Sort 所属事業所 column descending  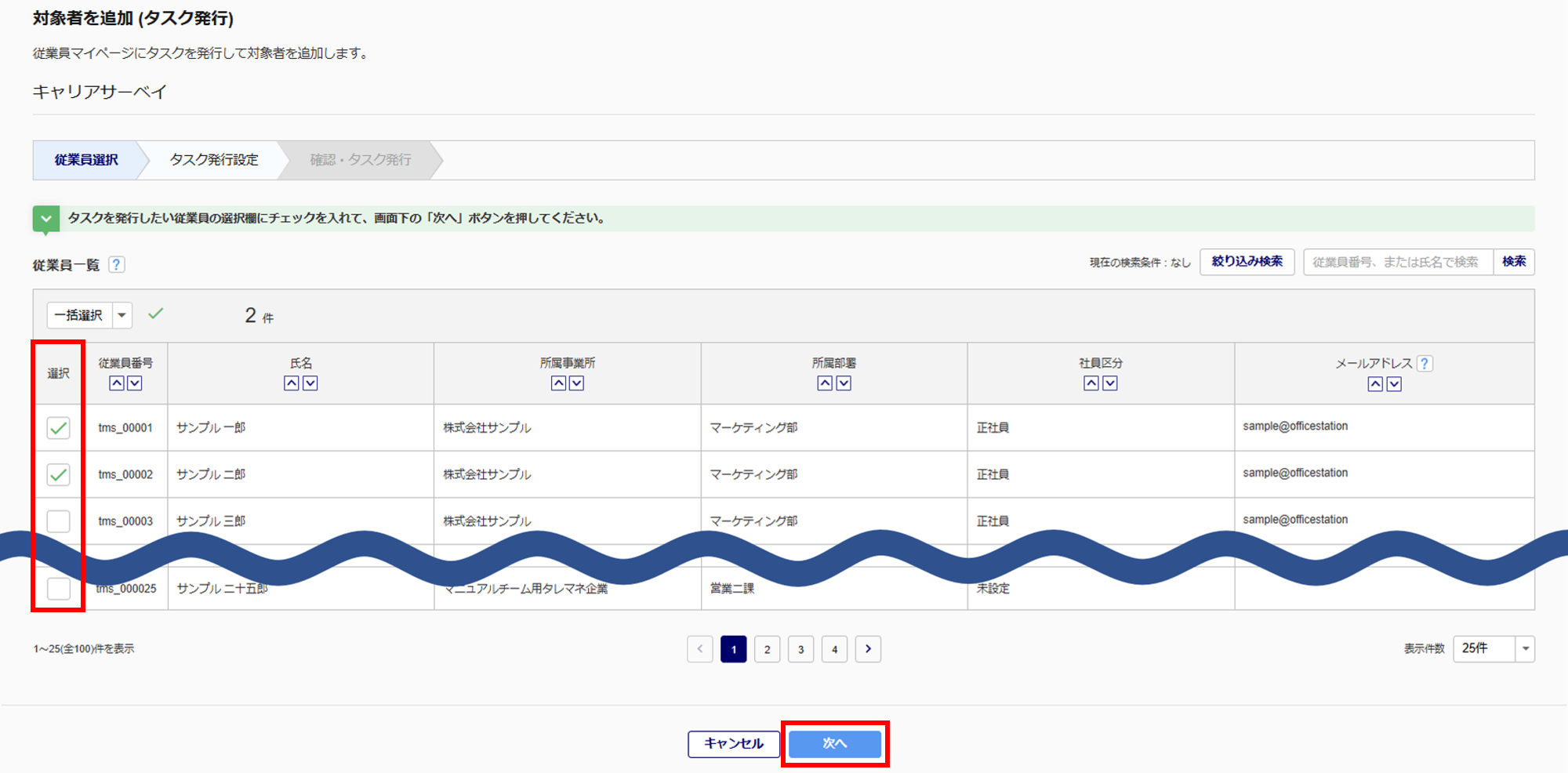[x=577, y=383]
